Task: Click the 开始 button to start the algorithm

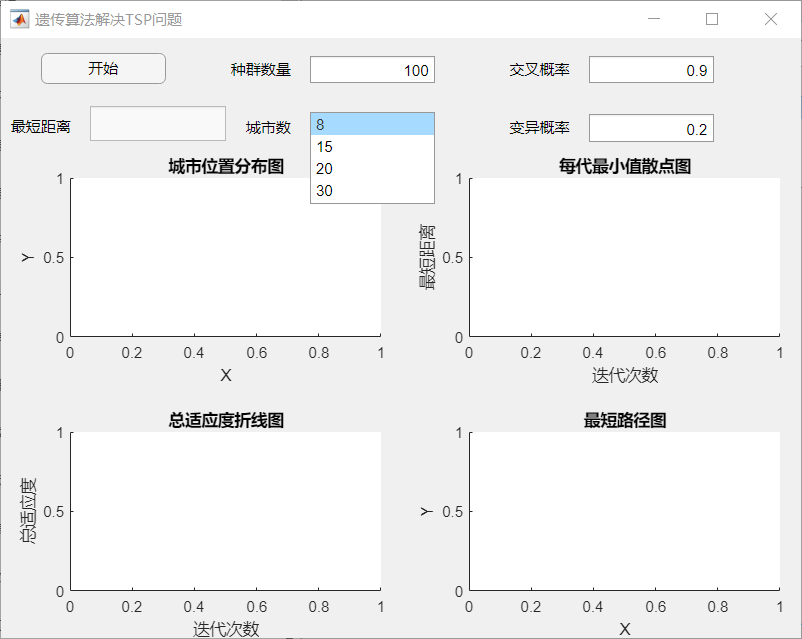Action: tap(103, 68)
